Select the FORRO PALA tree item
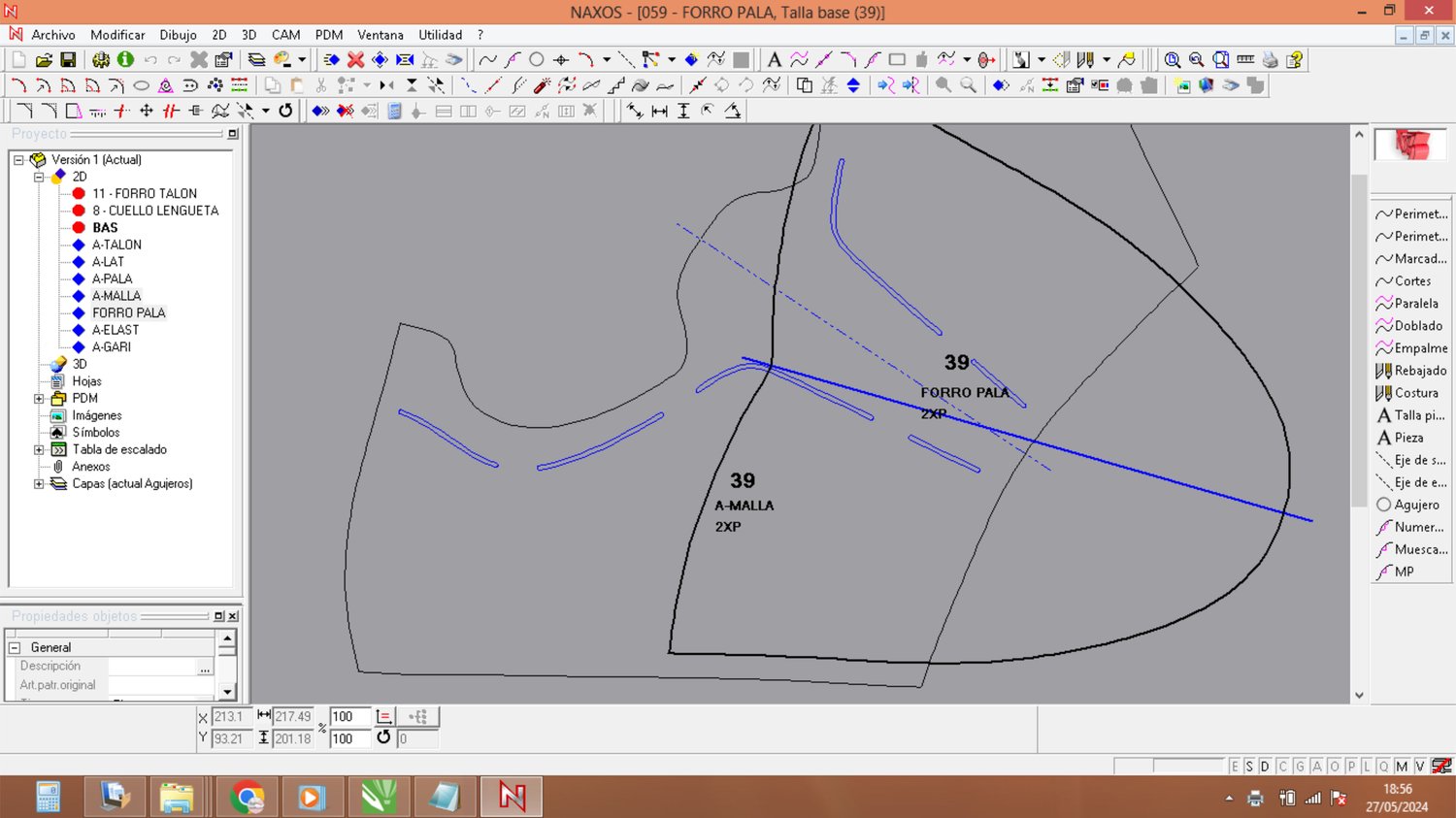The height and width of the screenshot is (818, 1456). coord(129,313)
